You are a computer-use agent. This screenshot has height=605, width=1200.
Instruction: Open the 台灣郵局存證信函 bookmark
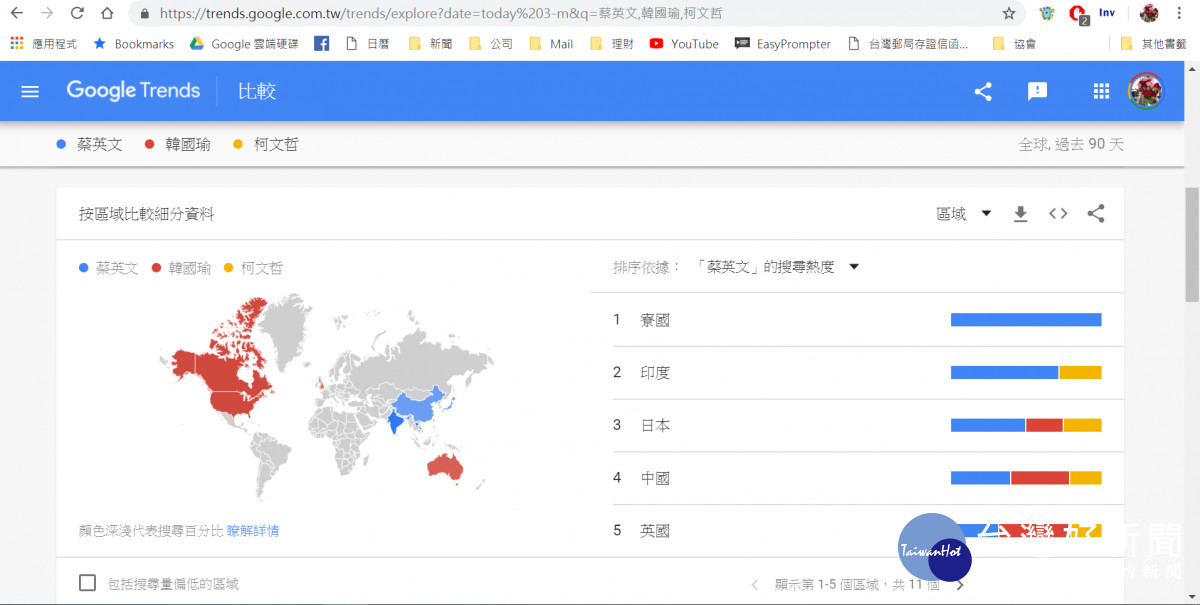pyautogui.click(x=908, y=44)
